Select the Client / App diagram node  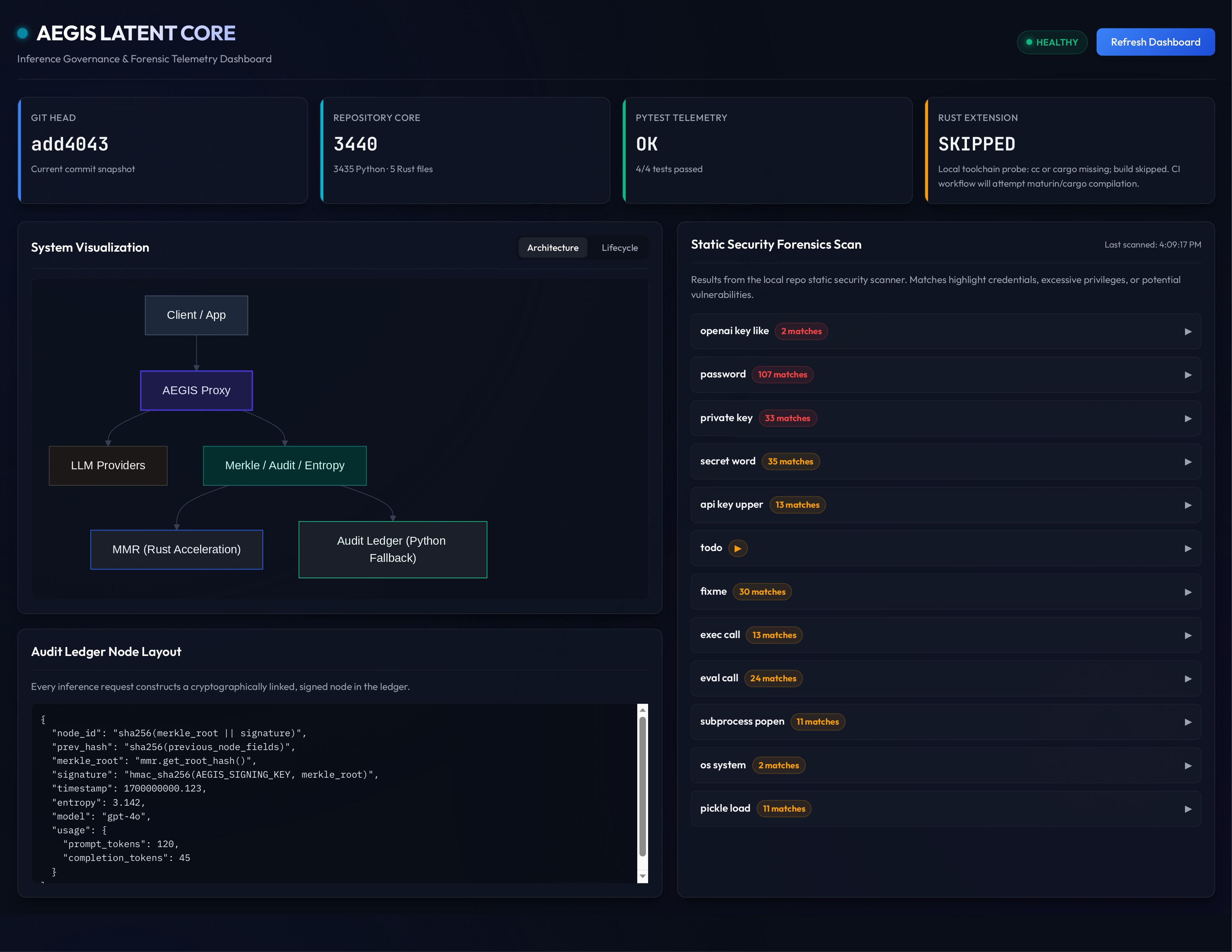tap(196, 315)
